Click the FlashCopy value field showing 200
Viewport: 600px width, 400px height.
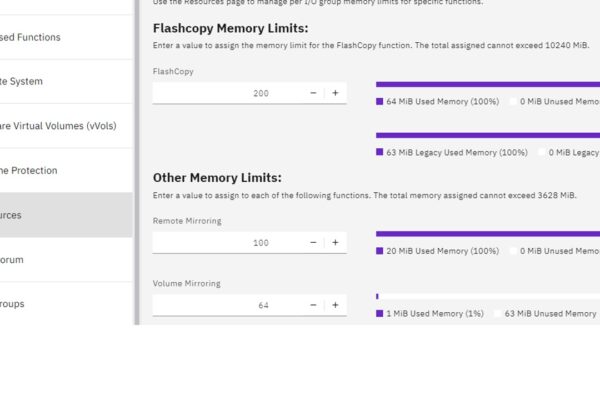(228, 93)
